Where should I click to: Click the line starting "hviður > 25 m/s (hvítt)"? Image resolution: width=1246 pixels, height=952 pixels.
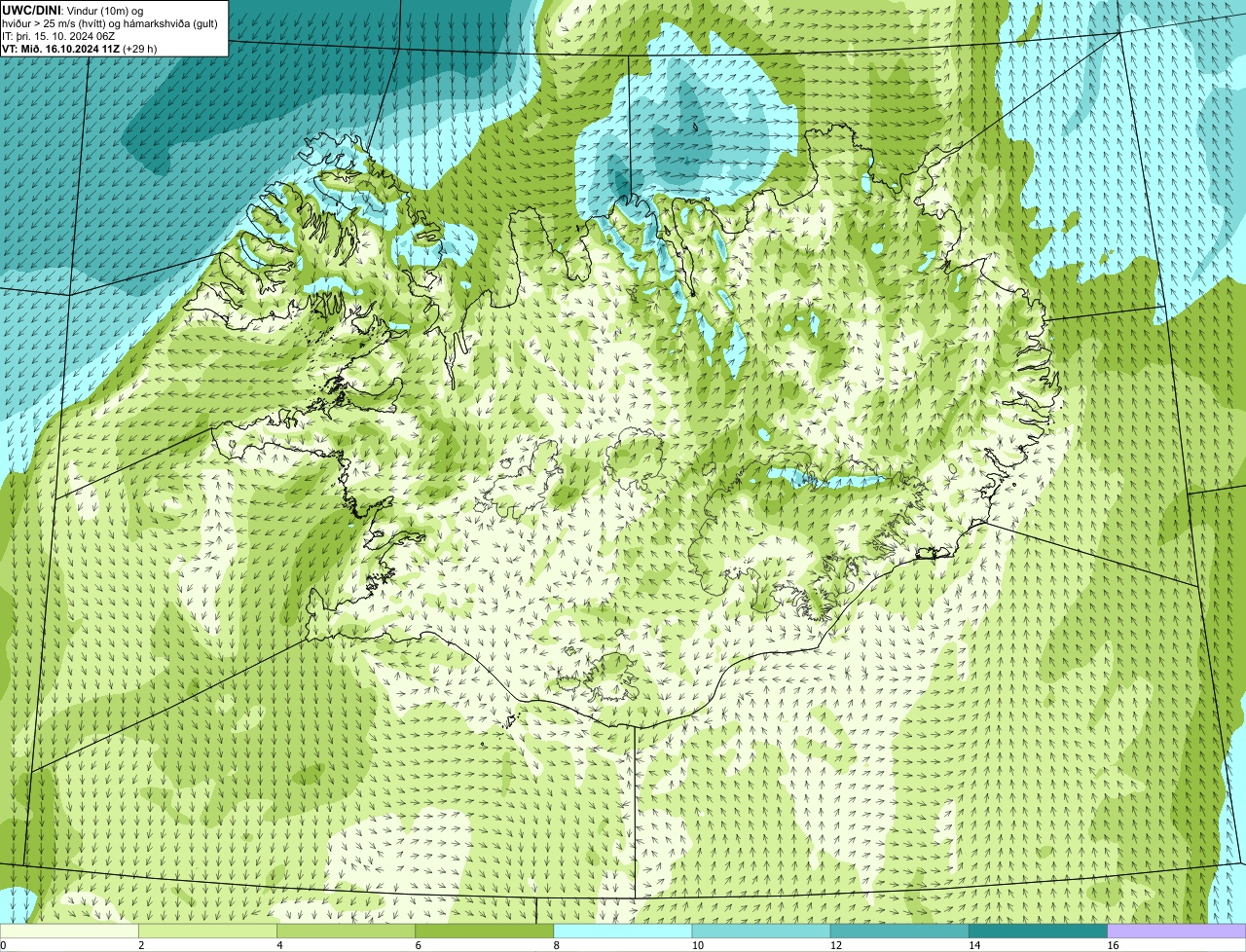coord(110,22)
